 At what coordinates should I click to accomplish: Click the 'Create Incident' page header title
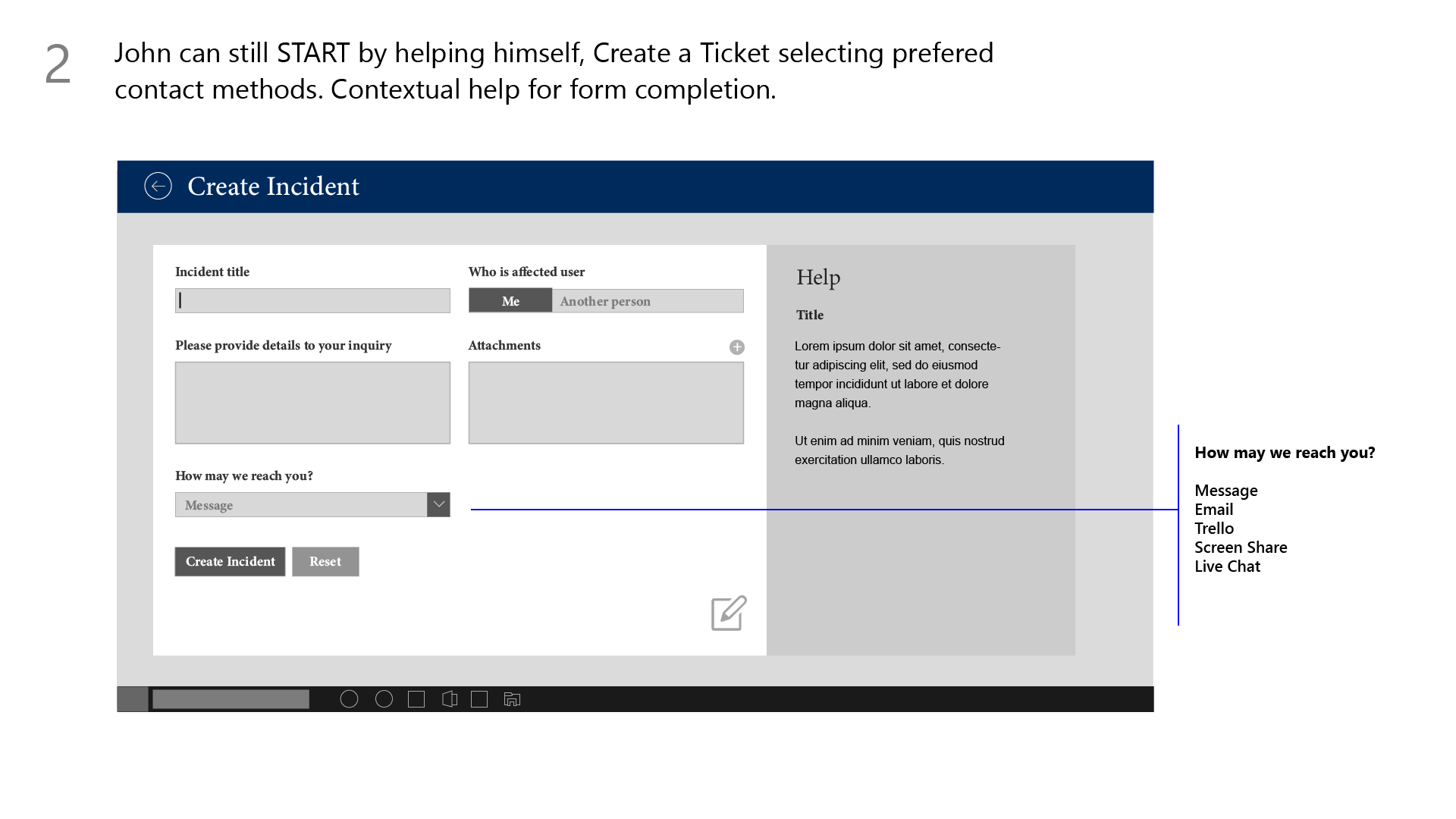pyautogui.click(x=273, y=187)
